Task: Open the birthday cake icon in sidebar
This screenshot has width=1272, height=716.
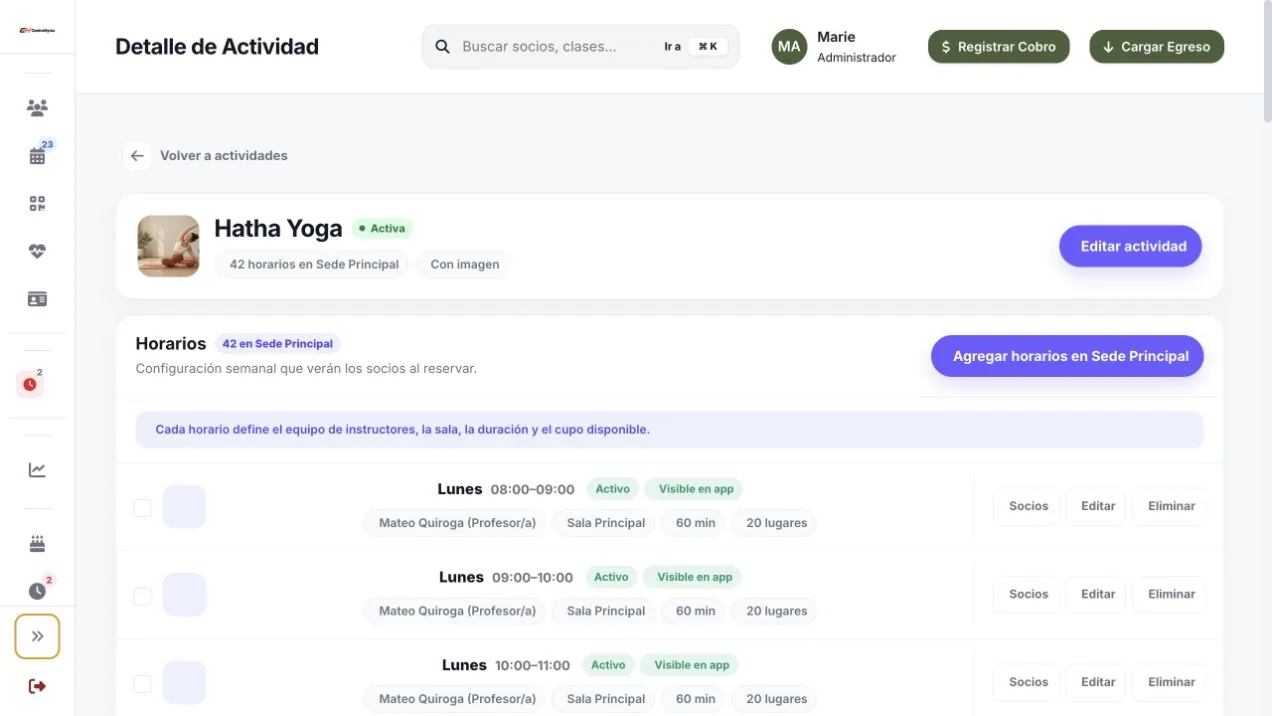Action: pyautogui.click(x=37, y=544)
